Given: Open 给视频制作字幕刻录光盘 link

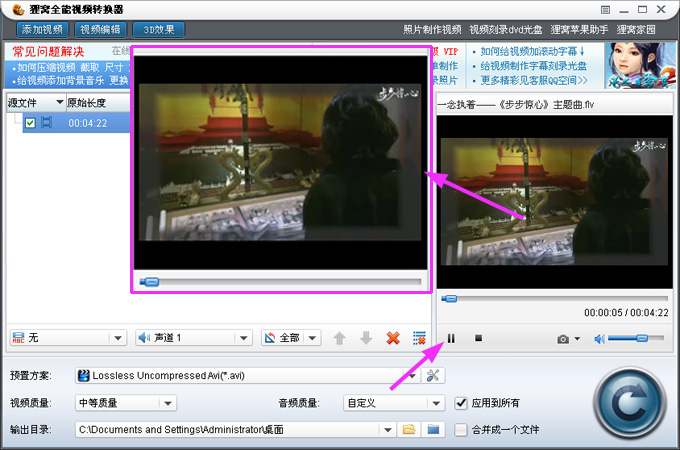Looking at the screenshot, I should pyautogui.click(x=533, y=66).
